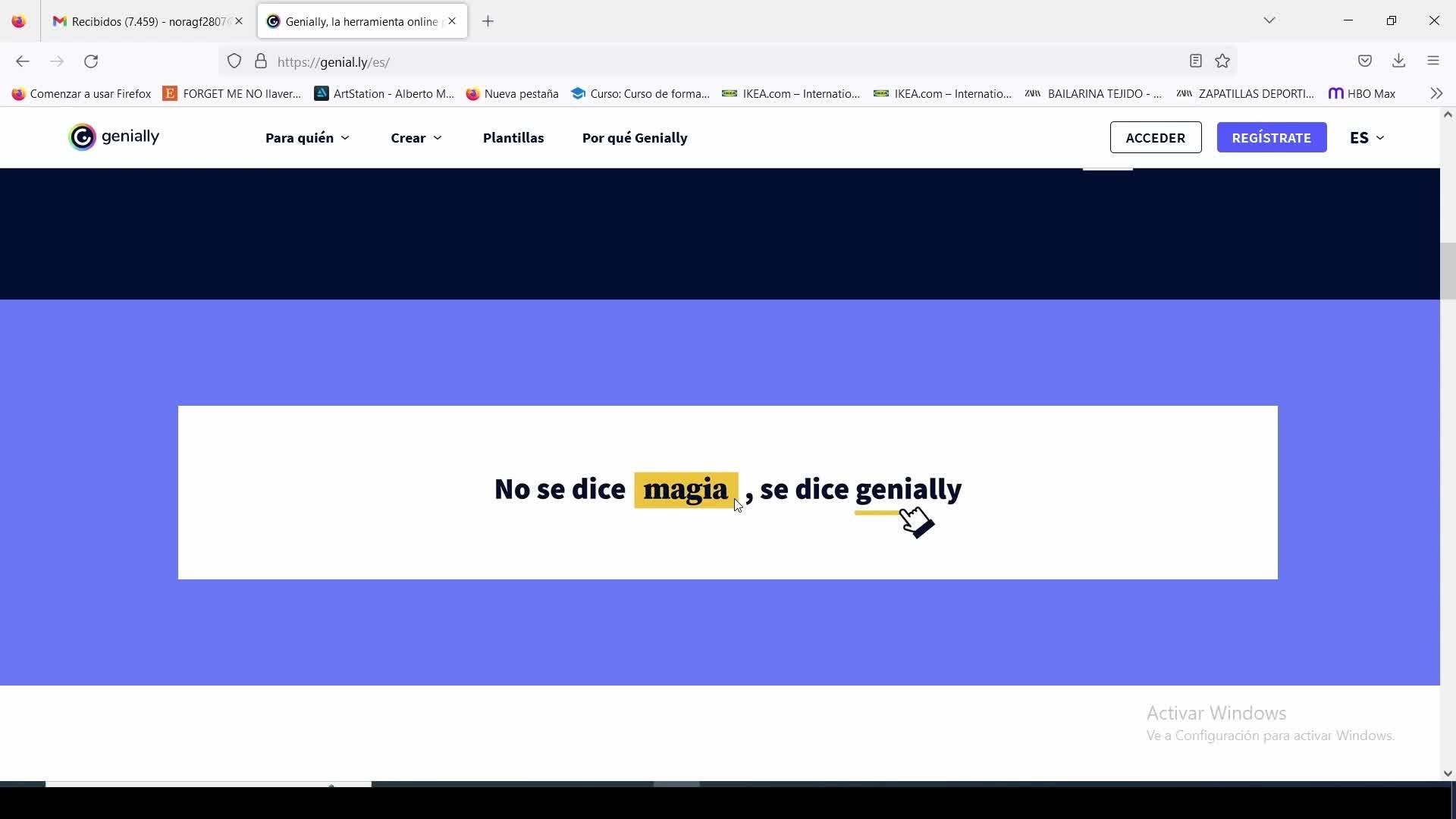Click the Genially logo icon

click(83, 137)
